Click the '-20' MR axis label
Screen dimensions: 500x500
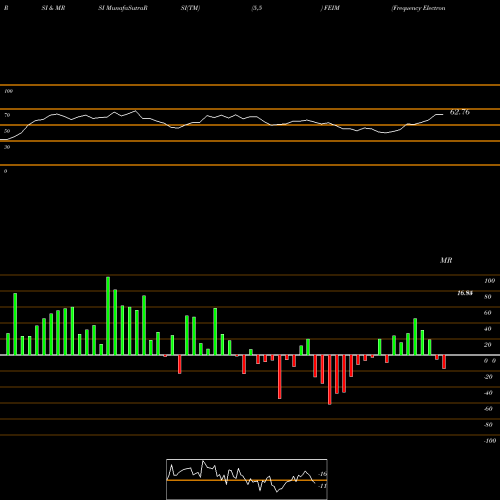pyautogui.click(x=488, y=377)
